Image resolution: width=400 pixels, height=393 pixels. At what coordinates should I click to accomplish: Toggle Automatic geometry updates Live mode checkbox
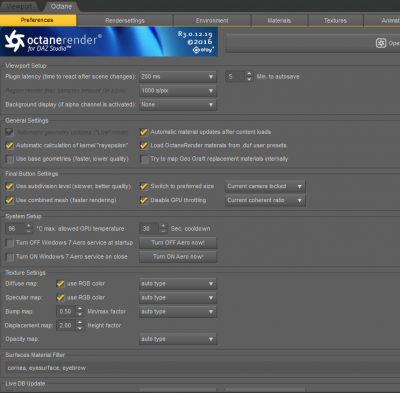tap(9, 132)
